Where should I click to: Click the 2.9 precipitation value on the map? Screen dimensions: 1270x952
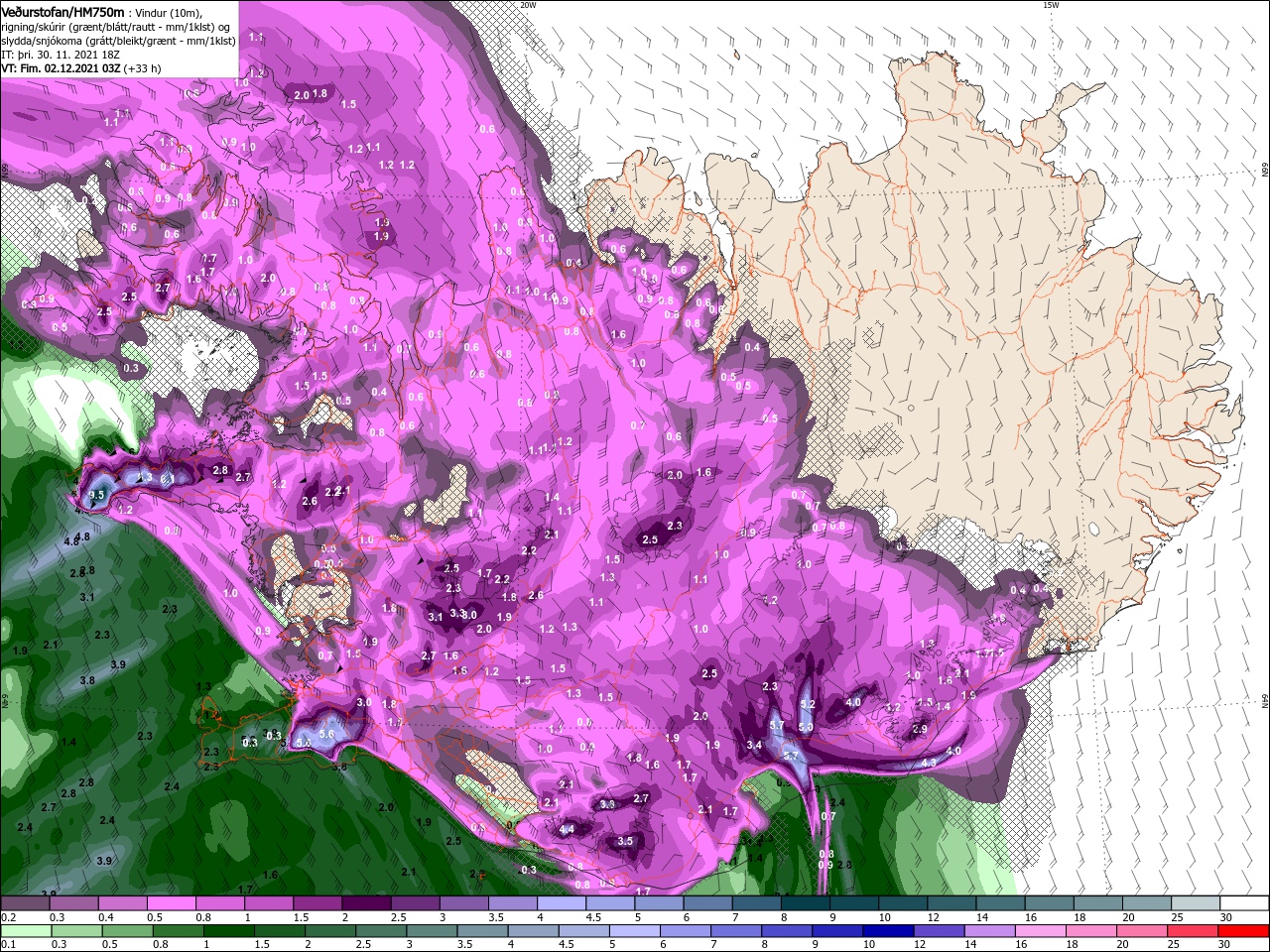[x=920, y=729]
